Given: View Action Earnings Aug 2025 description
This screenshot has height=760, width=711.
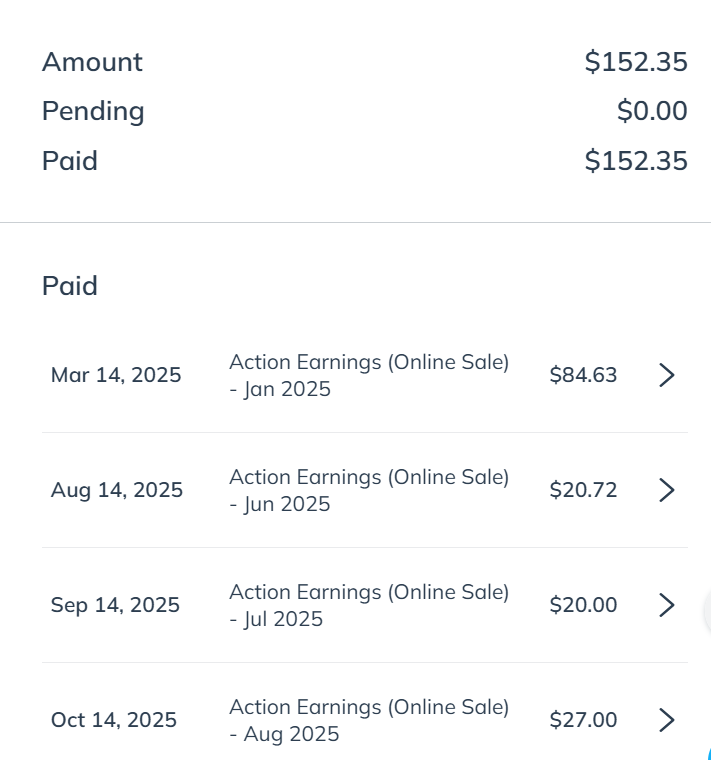Looking at the screenshot, I should tap(369, 720).
